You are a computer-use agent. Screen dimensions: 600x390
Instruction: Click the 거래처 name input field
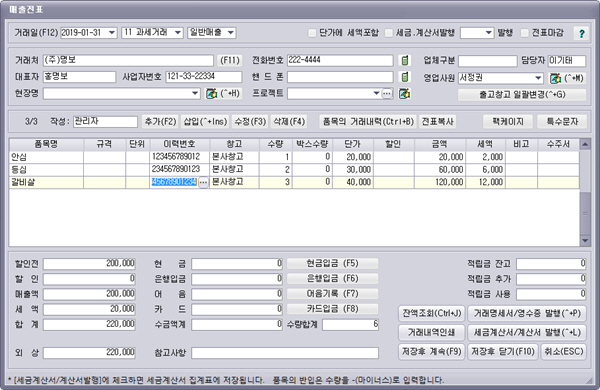pos(128,60)
